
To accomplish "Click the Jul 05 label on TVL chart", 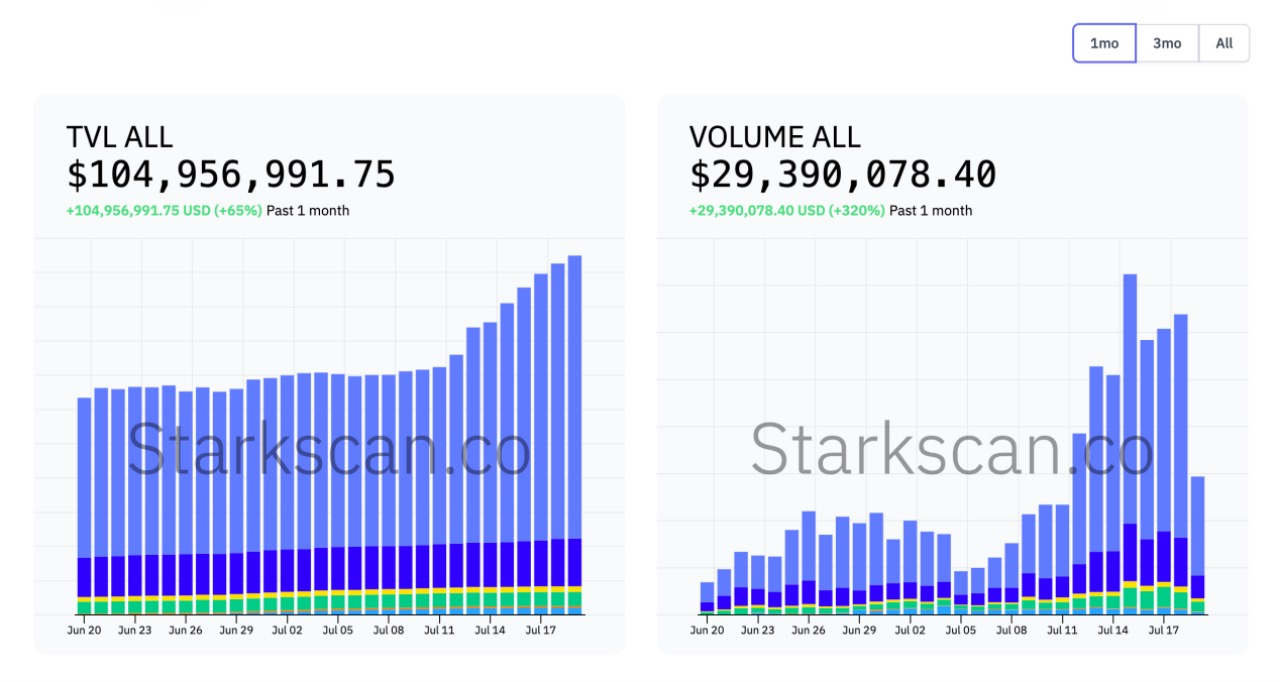I will [x=338, y=631].
